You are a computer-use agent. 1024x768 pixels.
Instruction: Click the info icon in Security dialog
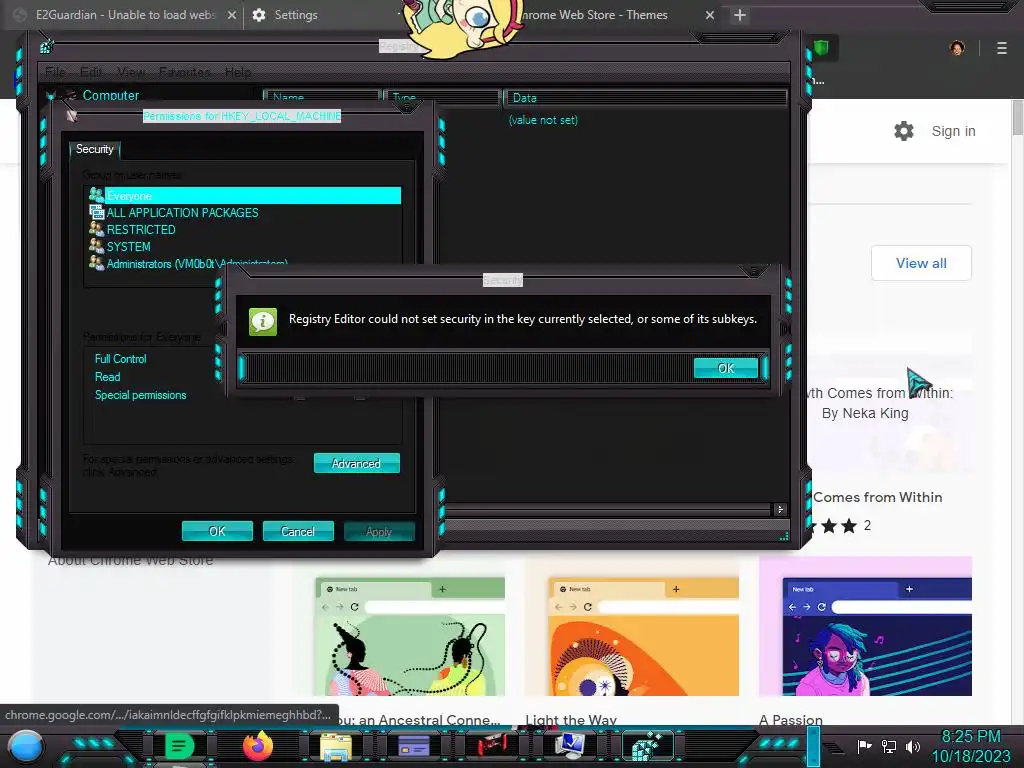tap(263, 321)
